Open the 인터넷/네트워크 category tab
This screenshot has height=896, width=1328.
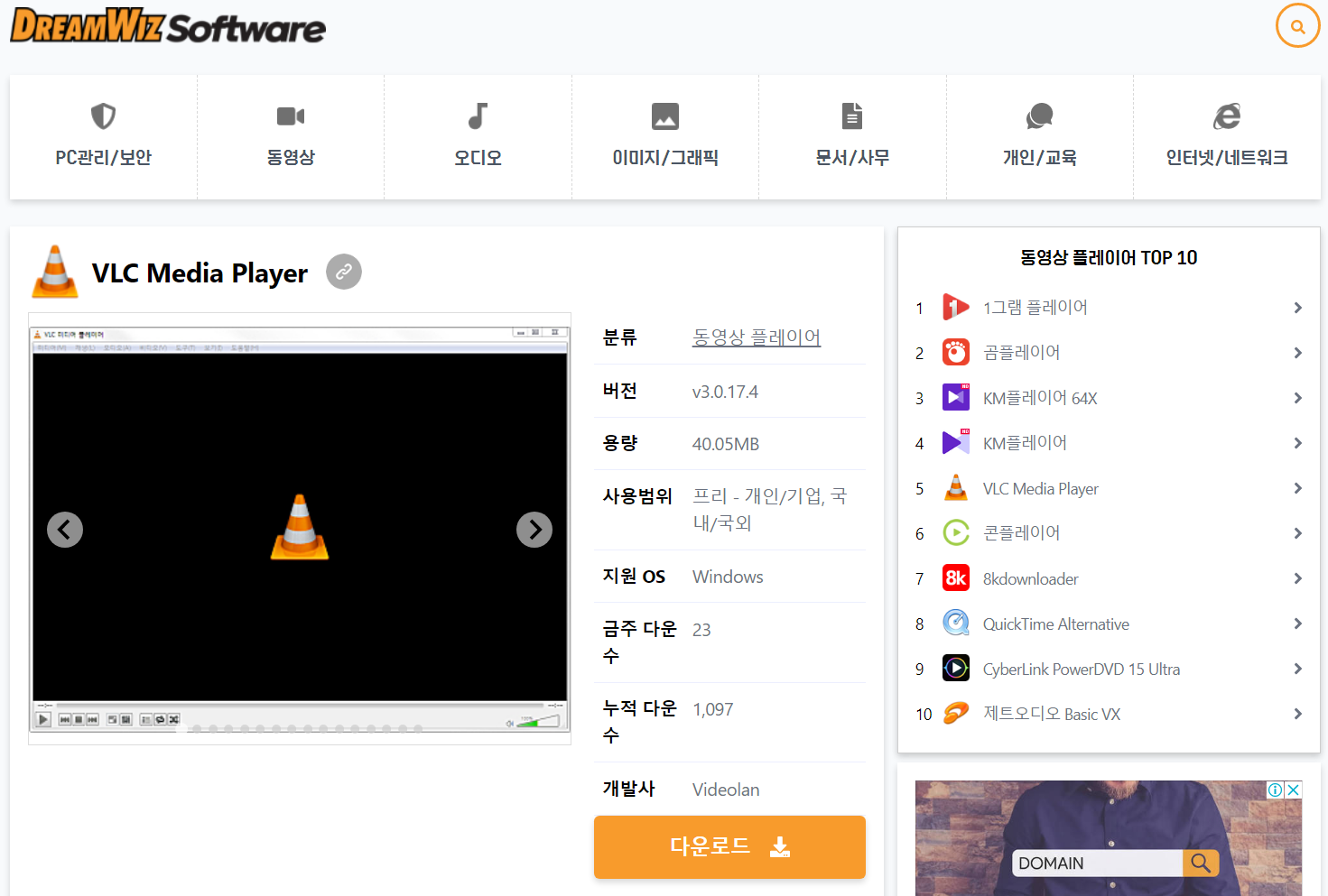click(x=1227, y=137)
